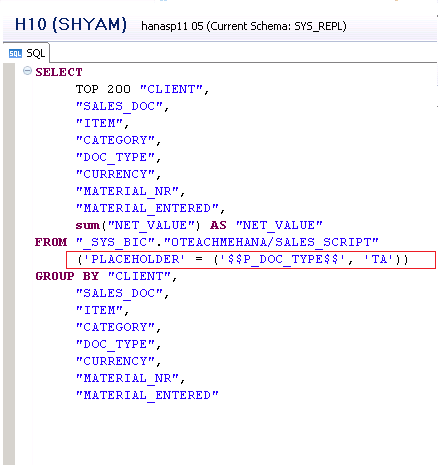Image resolution: width=438 pixels, height=465 pixels.
Task: Click the gray editor margin beside the code
Action: pos(9,263)
